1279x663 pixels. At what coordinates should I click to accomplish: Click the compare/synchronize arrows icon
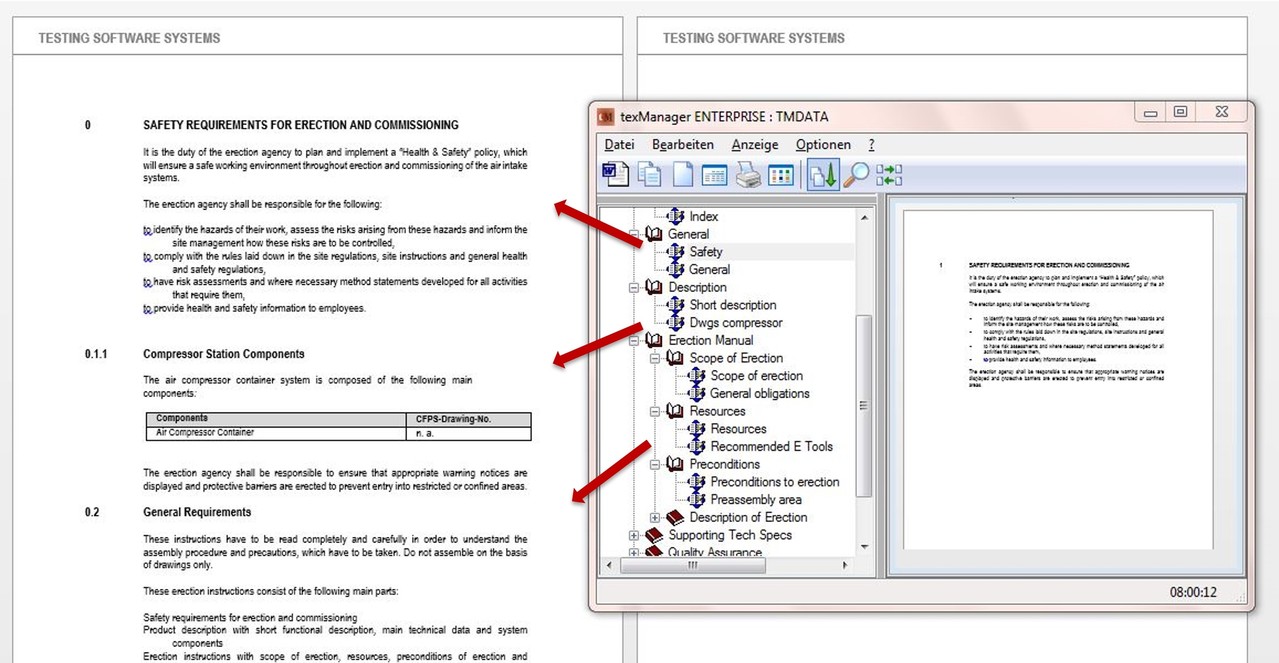click(888, 173)
